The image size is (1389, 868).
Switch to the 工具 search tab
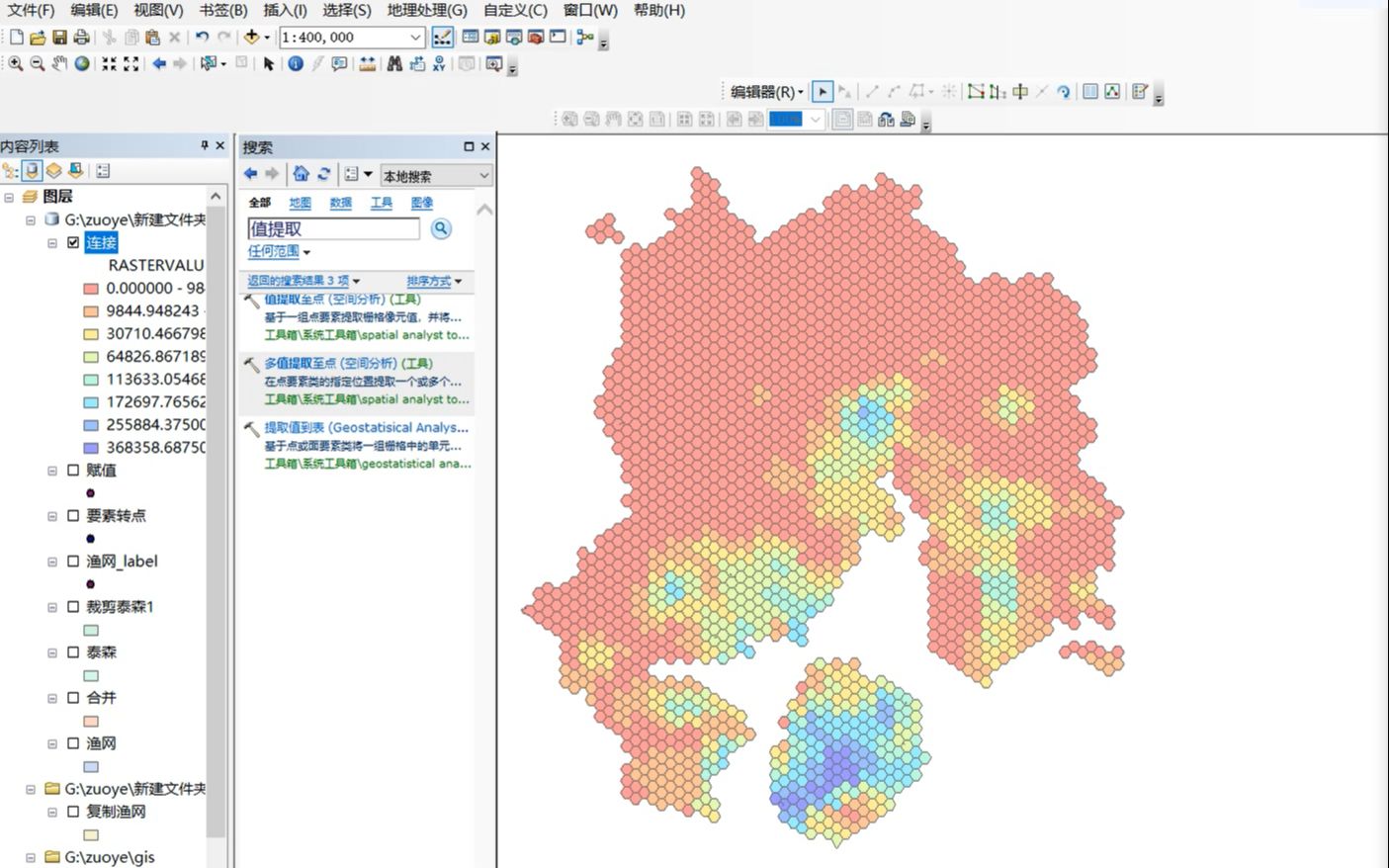point(381,203)
